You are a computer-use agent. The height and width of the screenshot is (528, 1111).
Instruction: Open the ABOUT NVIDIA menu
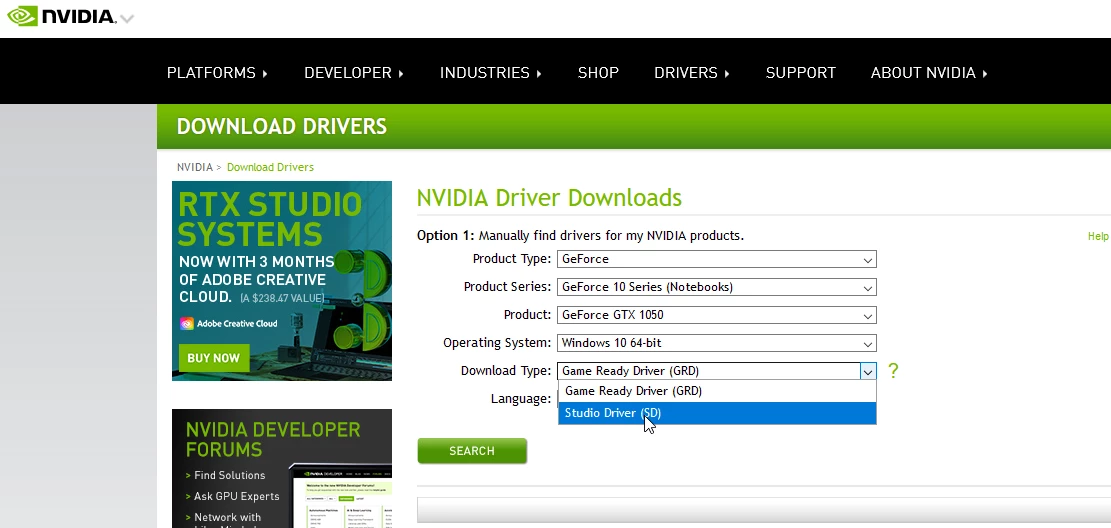click(x=929, y=72)
